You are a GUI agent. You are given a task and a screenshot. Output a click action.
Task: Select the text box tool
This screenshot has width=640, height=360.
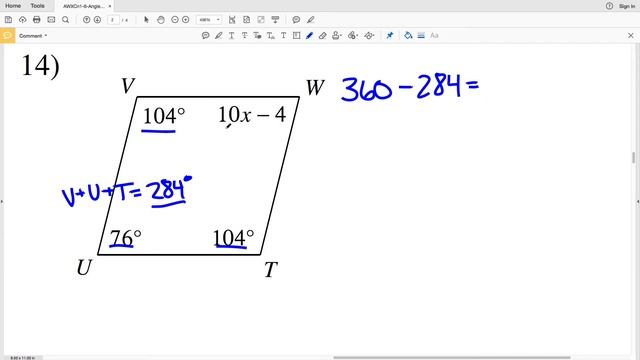(x=296, y=36)
